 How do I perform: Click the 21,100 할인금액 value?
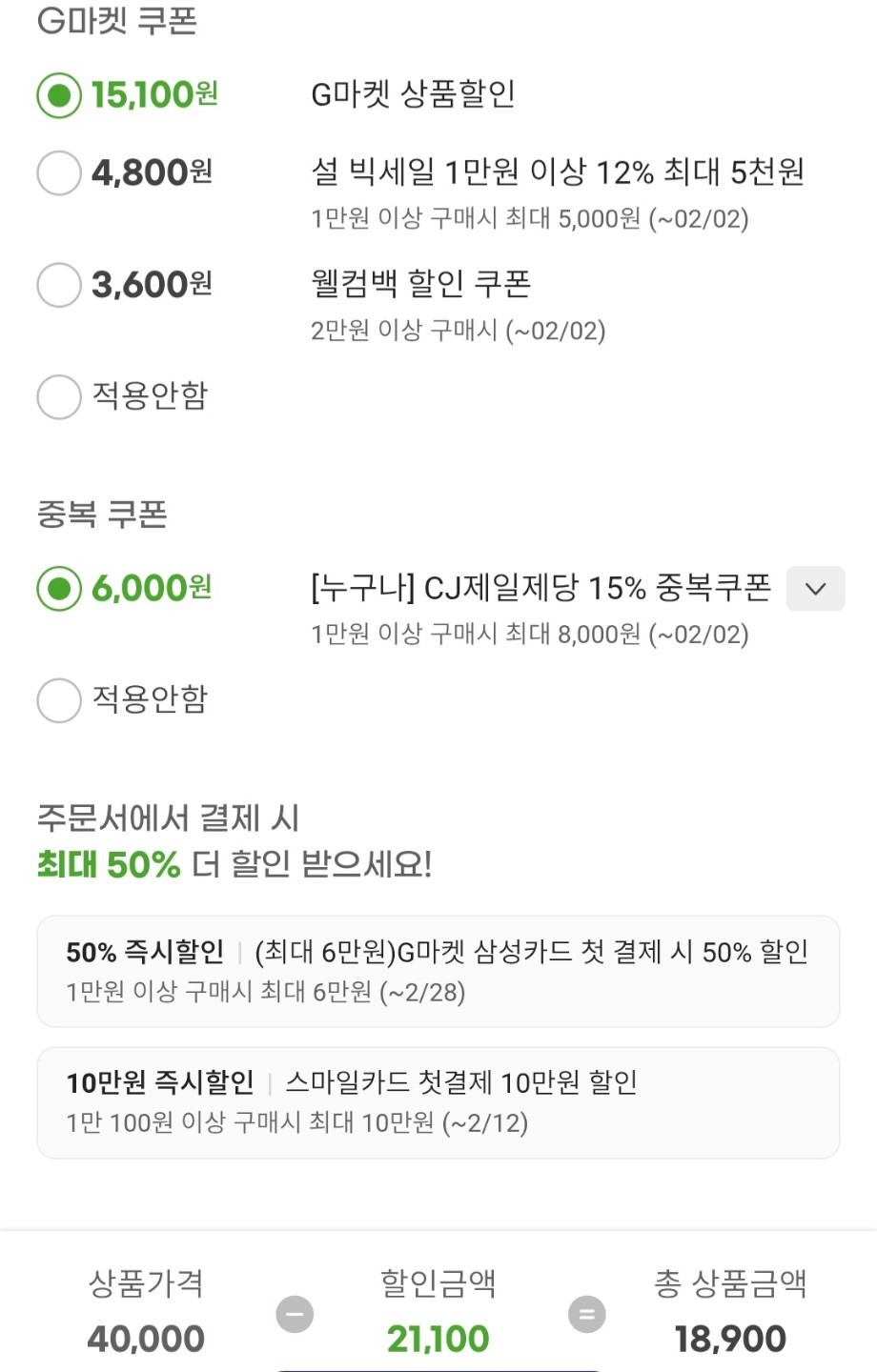click(438, 1340)
